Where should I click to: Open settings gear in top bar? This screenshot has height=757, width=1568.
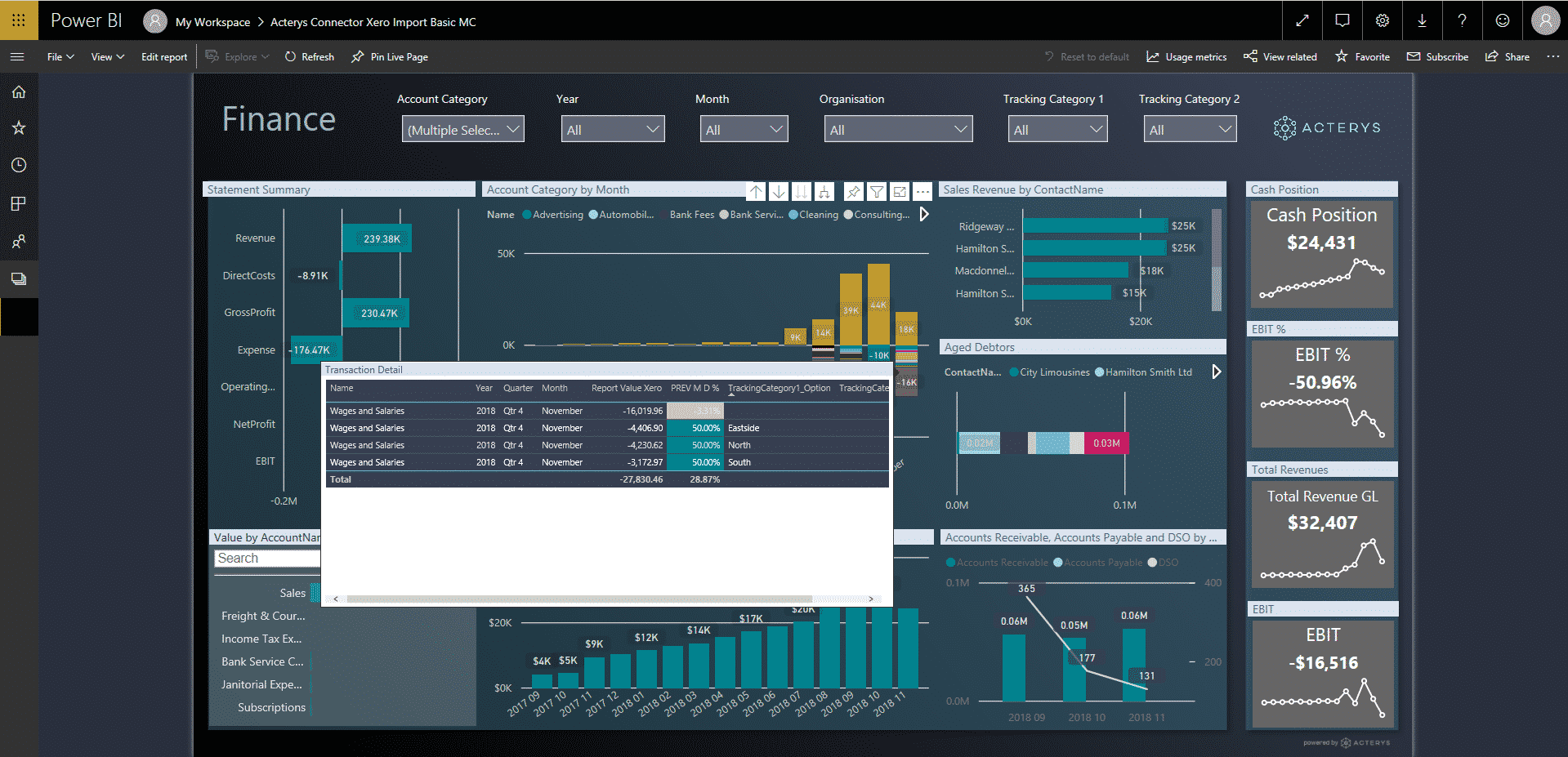point(1383,20)
